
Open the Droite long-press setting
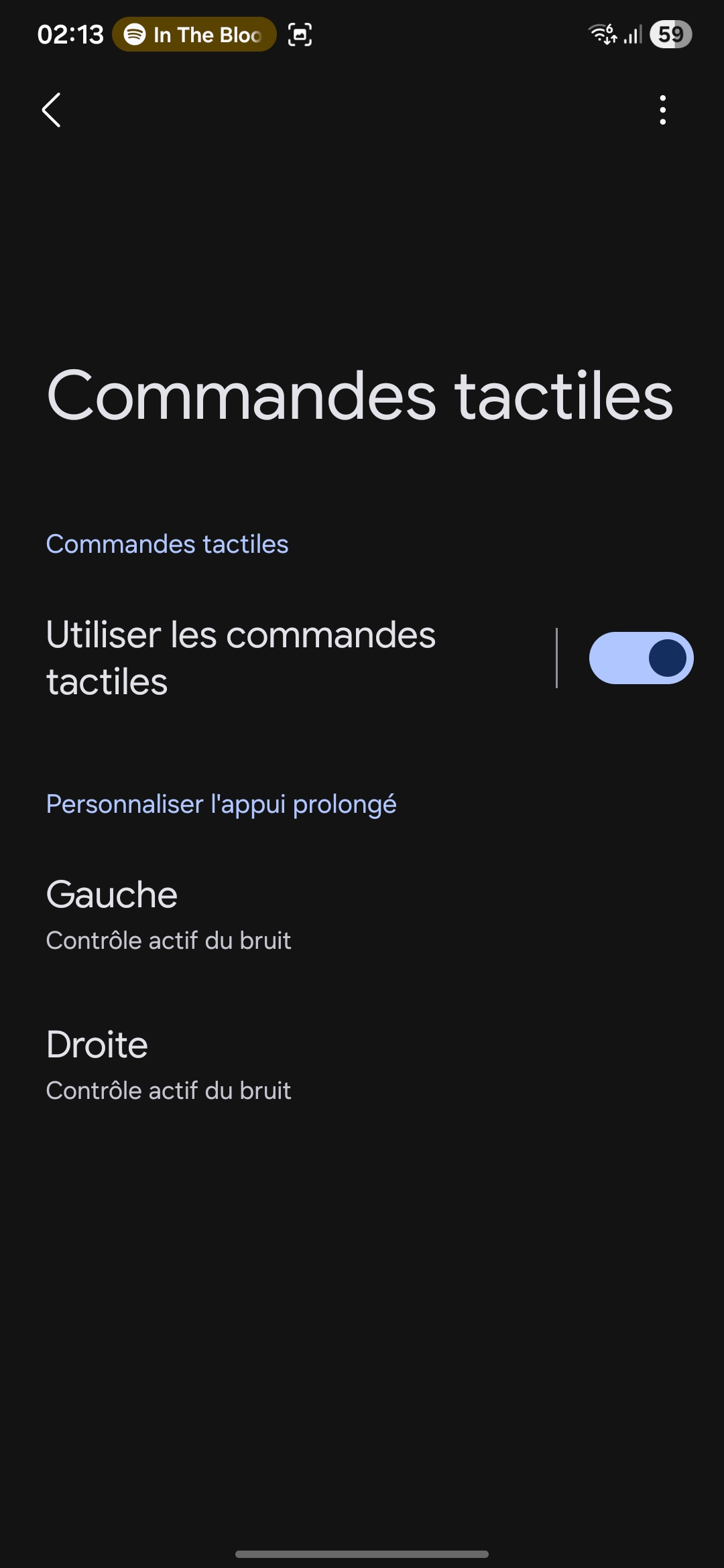coord(97,1045)
